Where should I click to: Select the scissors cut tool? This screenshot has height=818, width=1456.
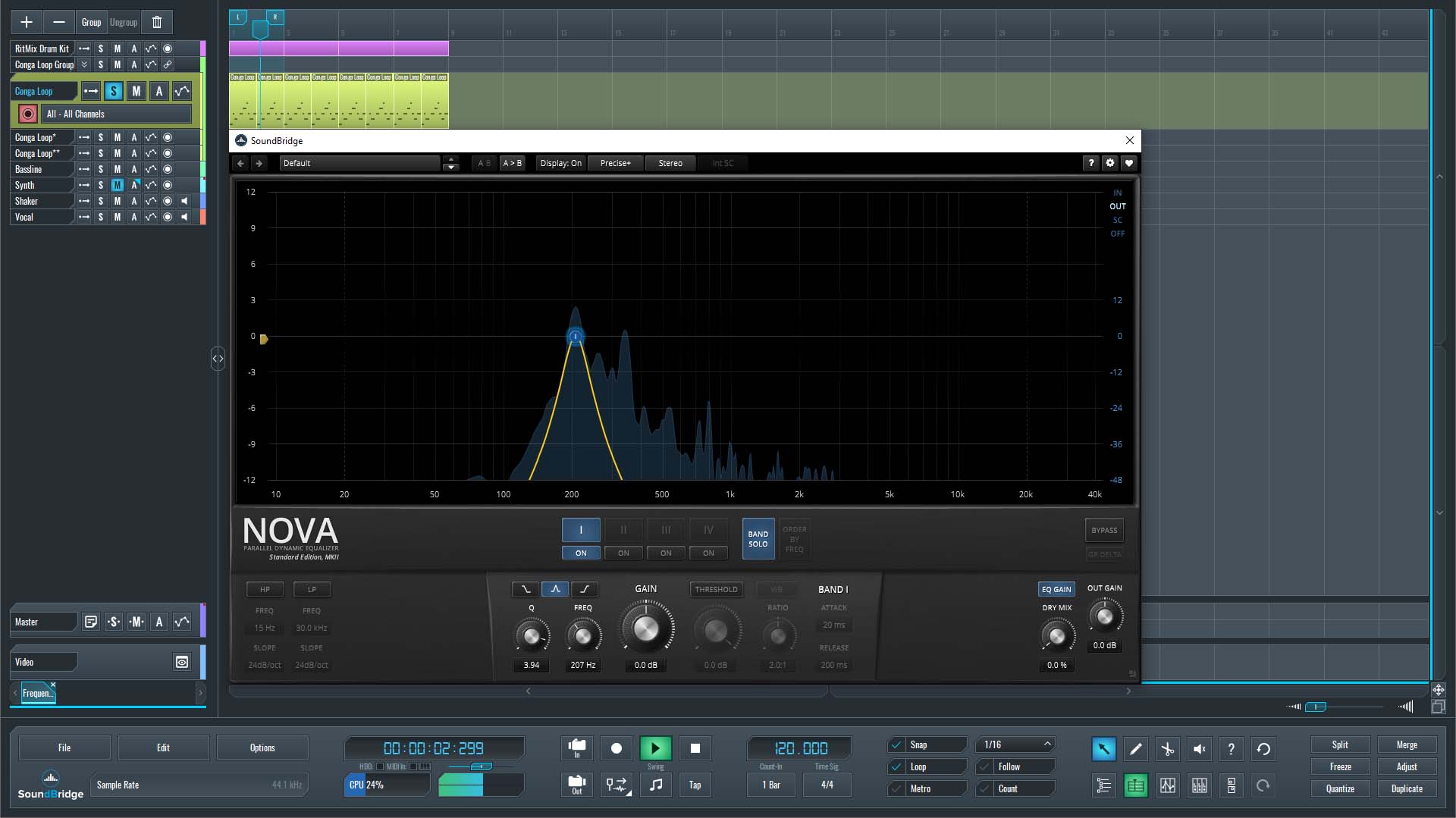(1167, 749)
